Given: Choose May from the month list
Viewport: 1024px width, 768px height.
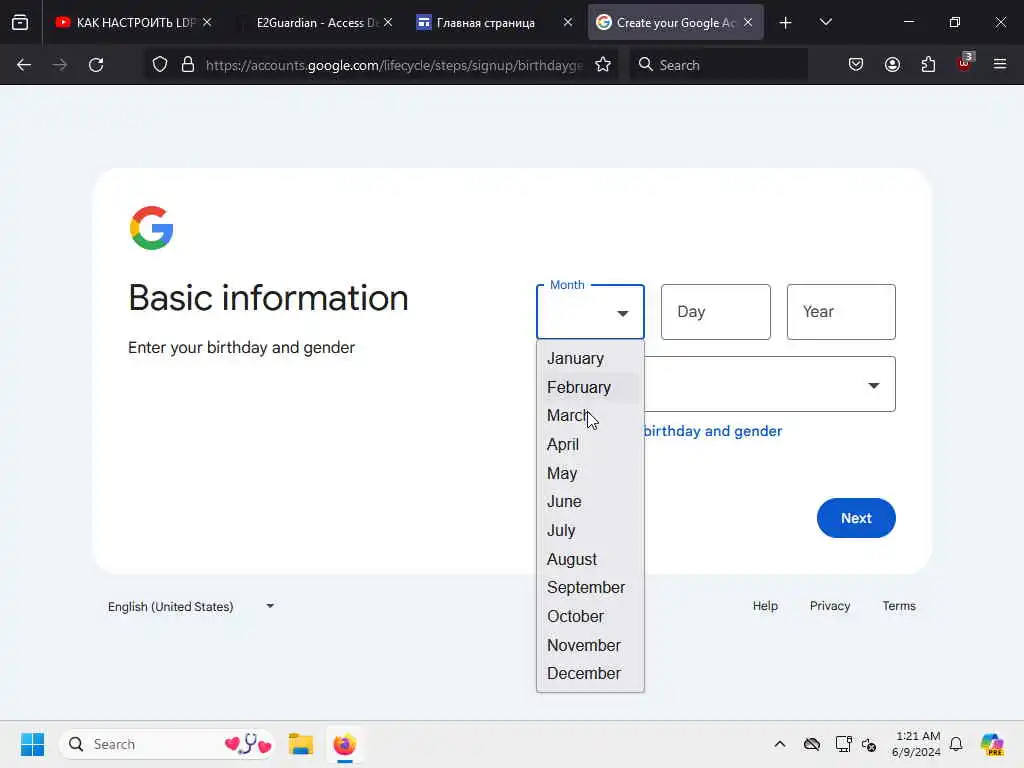Looking at the screenshot, I should (x=590, y=473).
